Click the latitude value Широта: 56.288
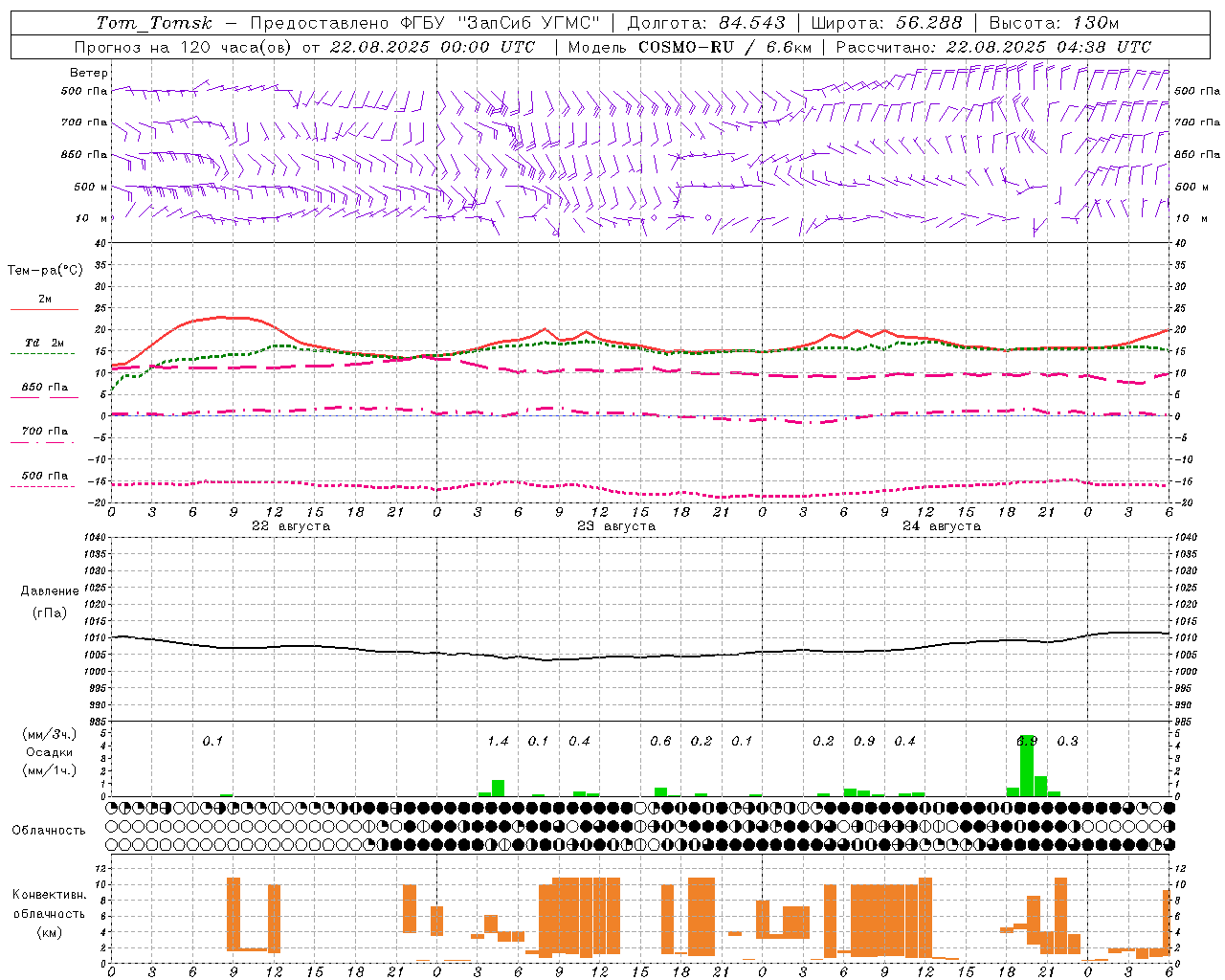1225x980 pixels. pyautogui.click(x=886, y=23)
